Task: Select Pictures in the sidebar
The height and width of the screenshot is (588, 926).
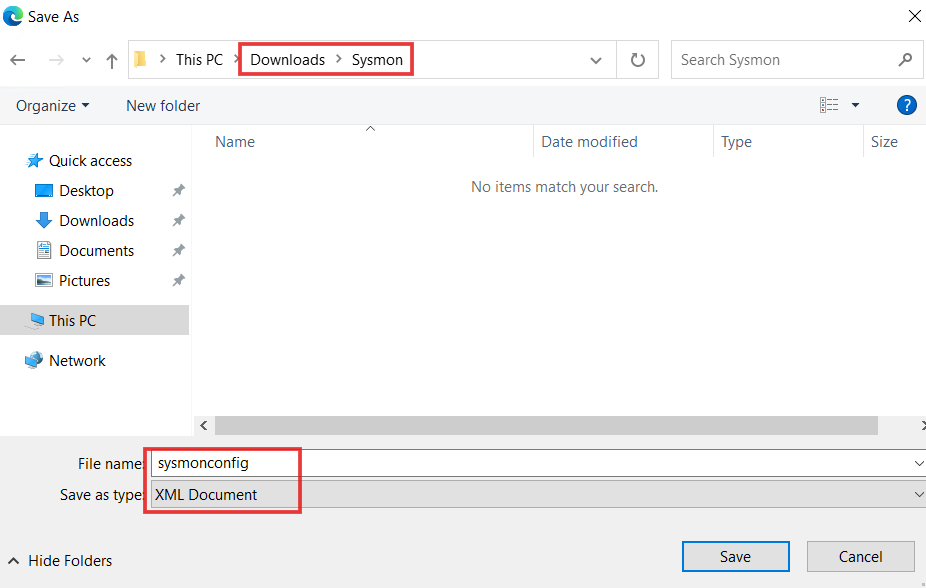Action: coord(84,280)
